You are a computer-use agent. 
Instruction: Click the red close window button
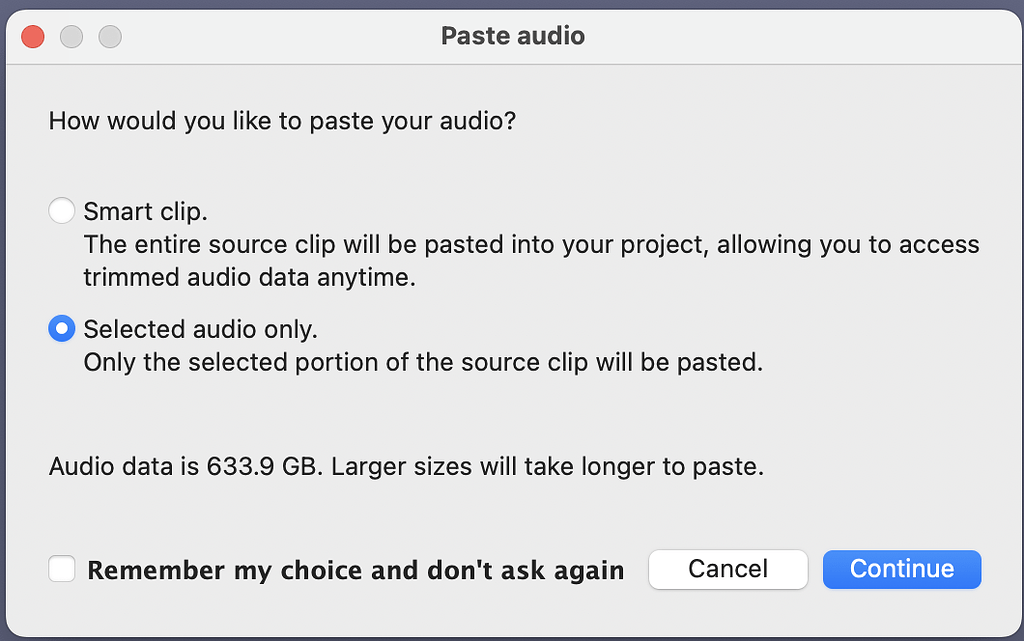click(x=31, y=36)
